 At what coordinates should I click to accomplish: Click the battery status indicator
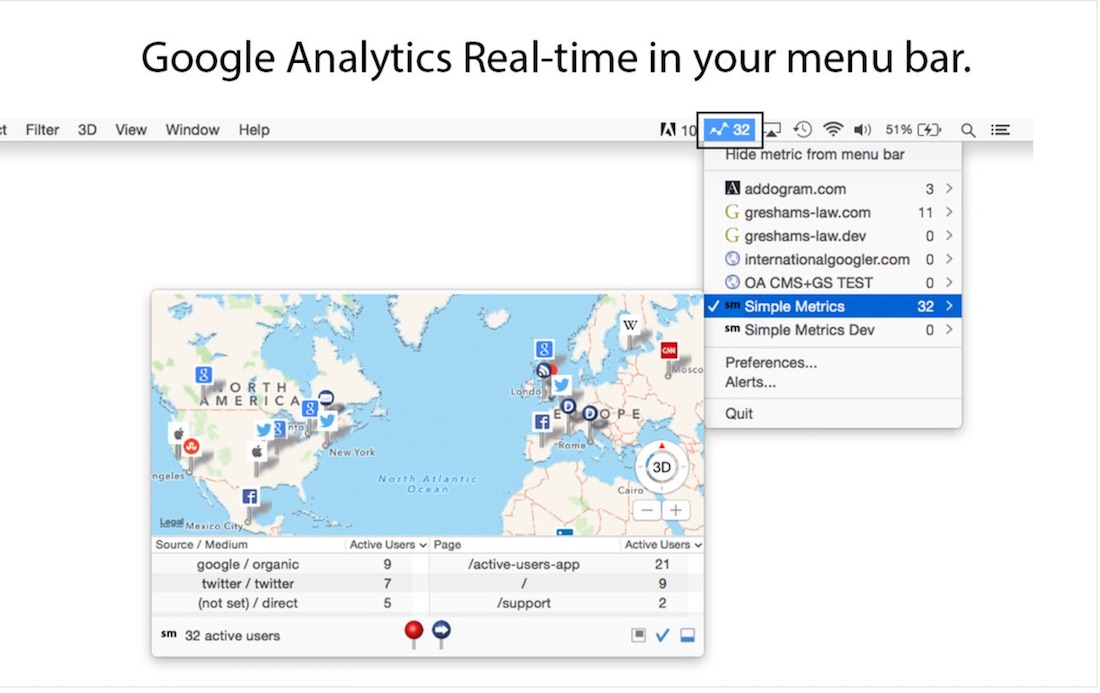pyautogui.click(x=913, y=130)
